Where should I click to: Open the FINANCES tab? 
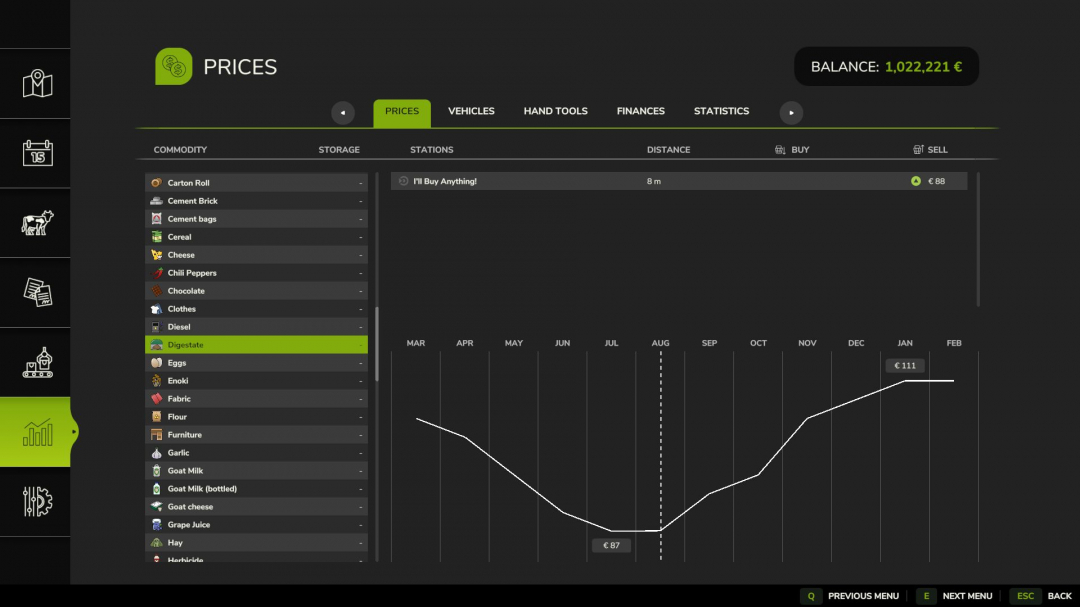point(641,112)
